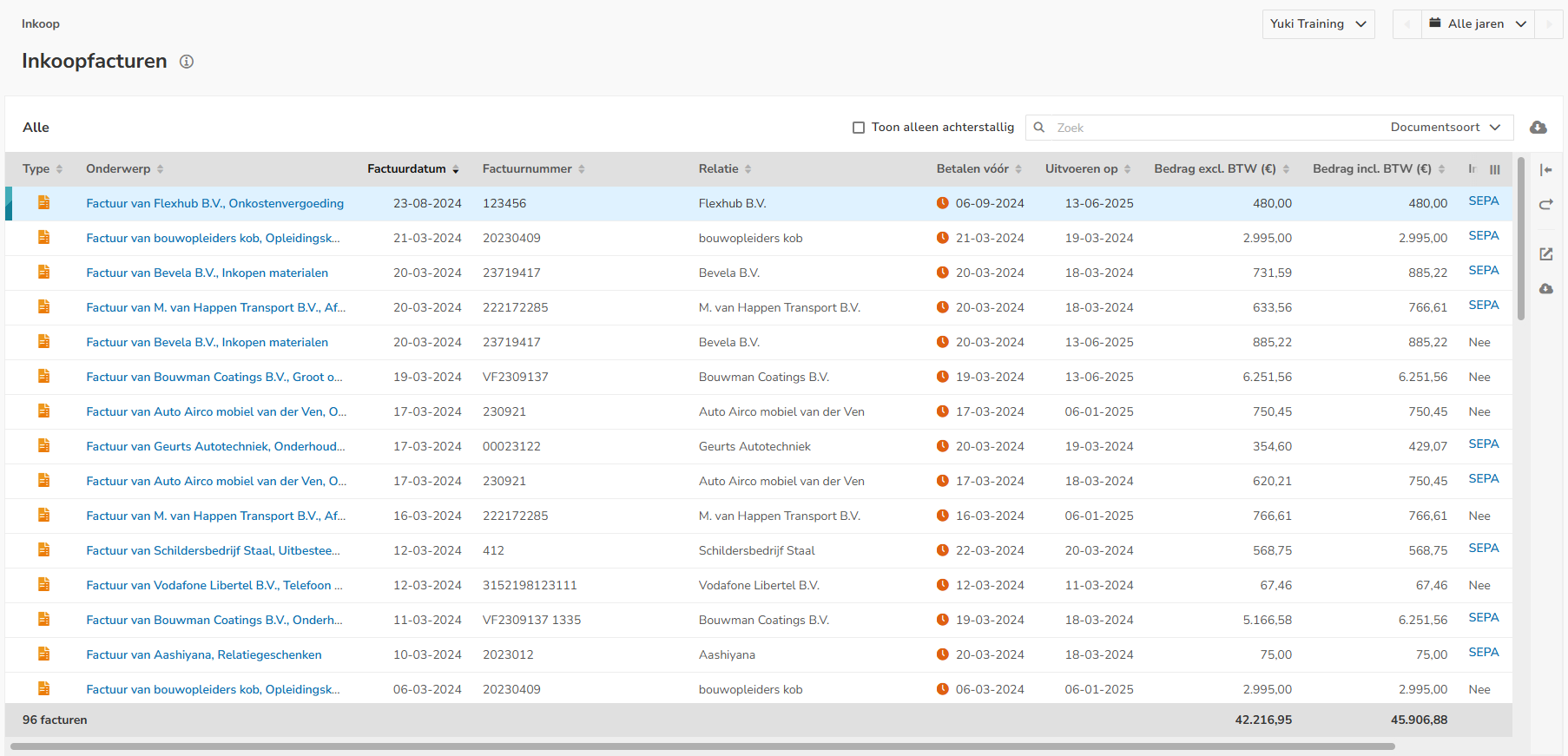Collapse the side panel with the arrow-to-bar icon
1568x756 pixels.
pos(1546,170)
